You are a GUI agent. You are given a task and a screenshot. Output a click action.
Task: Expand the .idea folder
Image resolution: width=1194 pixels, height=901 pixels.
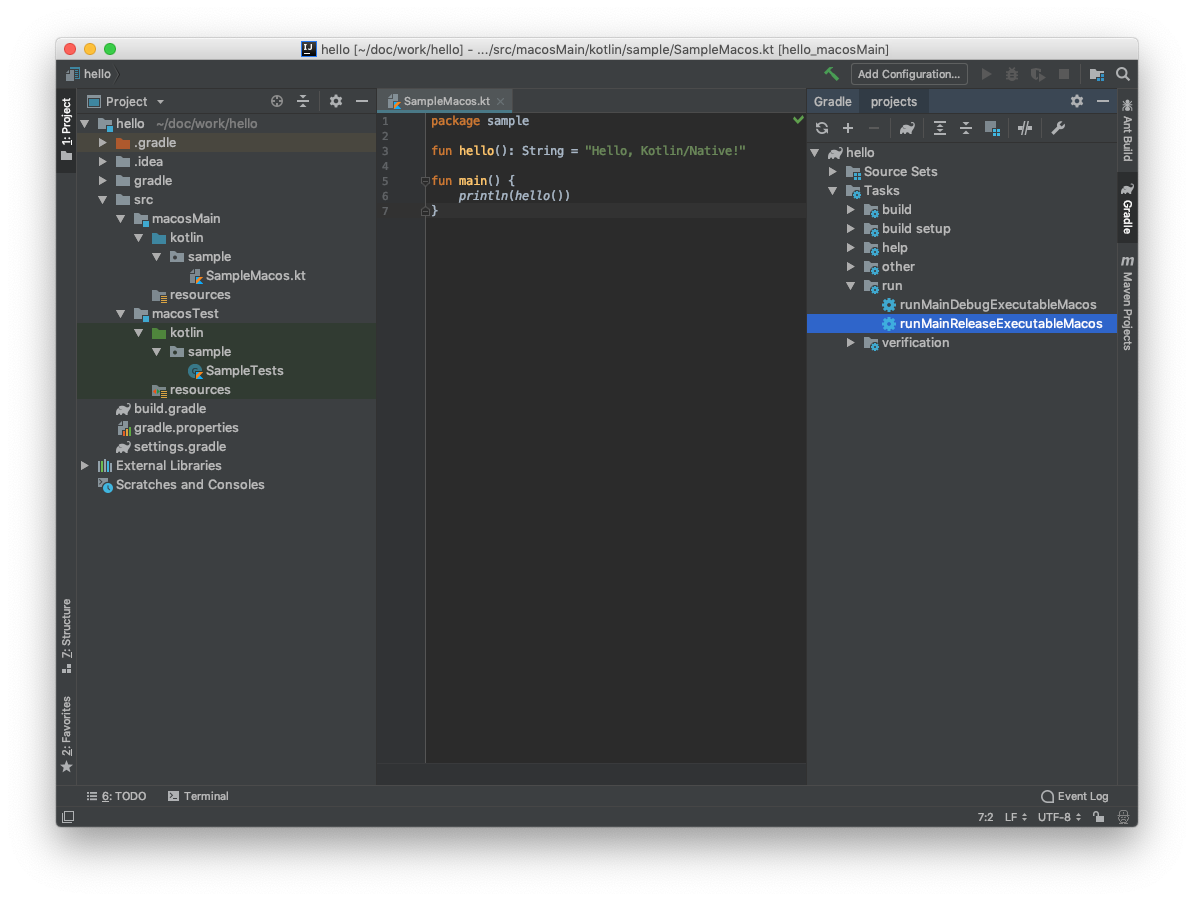pyautogui.click(x=103, y=161)
